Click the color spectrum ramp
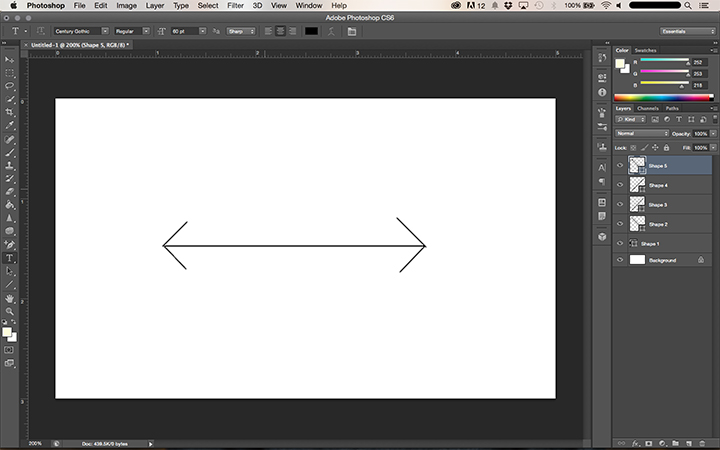This screenshot has height=450, width=720. (664, 97)
